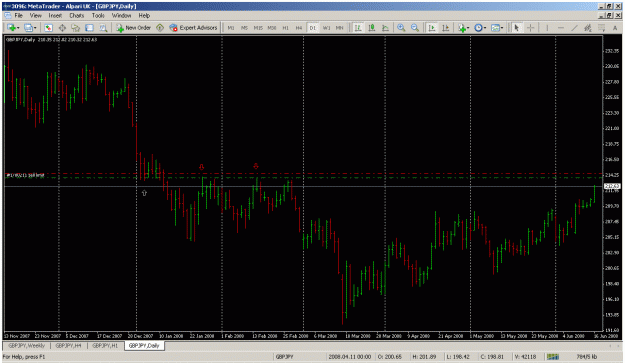The image size is (625, 363).
Task: Open the Tools menu
Action: (98, 16)
